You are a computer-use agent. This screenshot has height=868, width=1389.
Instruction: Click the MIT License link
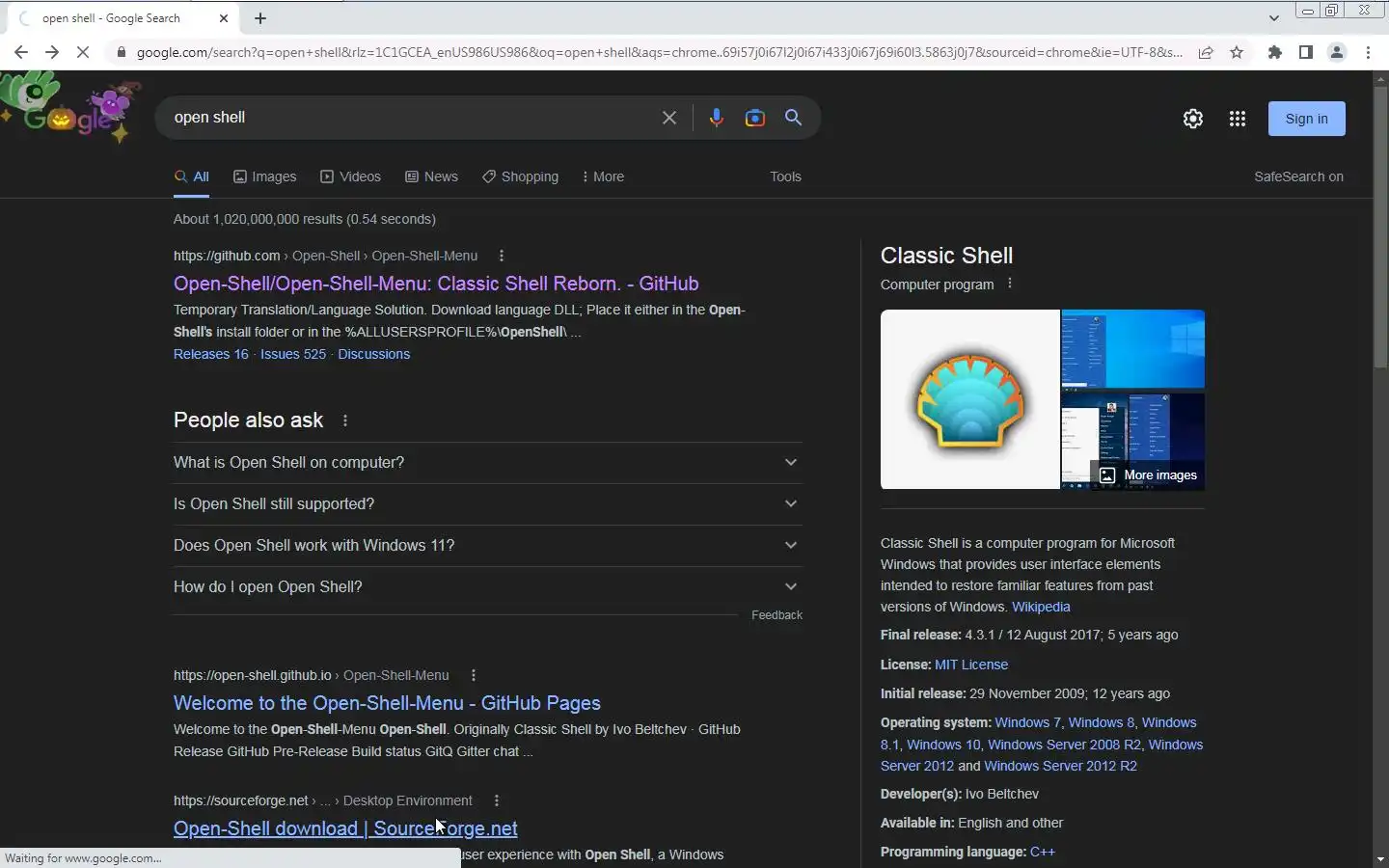pos(971,665)
